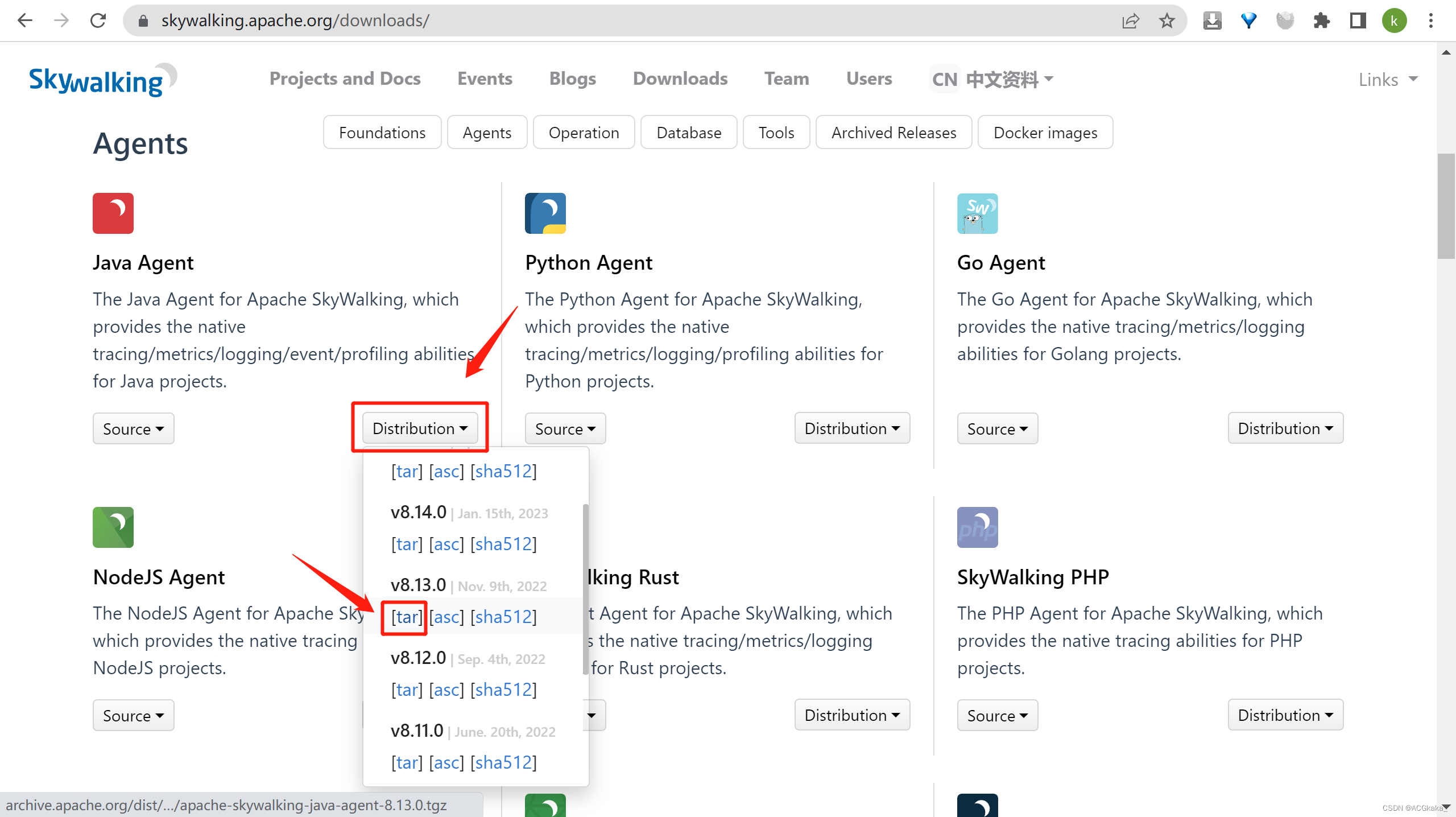Viewport: 1456px width, 817px height.
Task: Click the address bar URL
Action: click(x=295, y=20)
